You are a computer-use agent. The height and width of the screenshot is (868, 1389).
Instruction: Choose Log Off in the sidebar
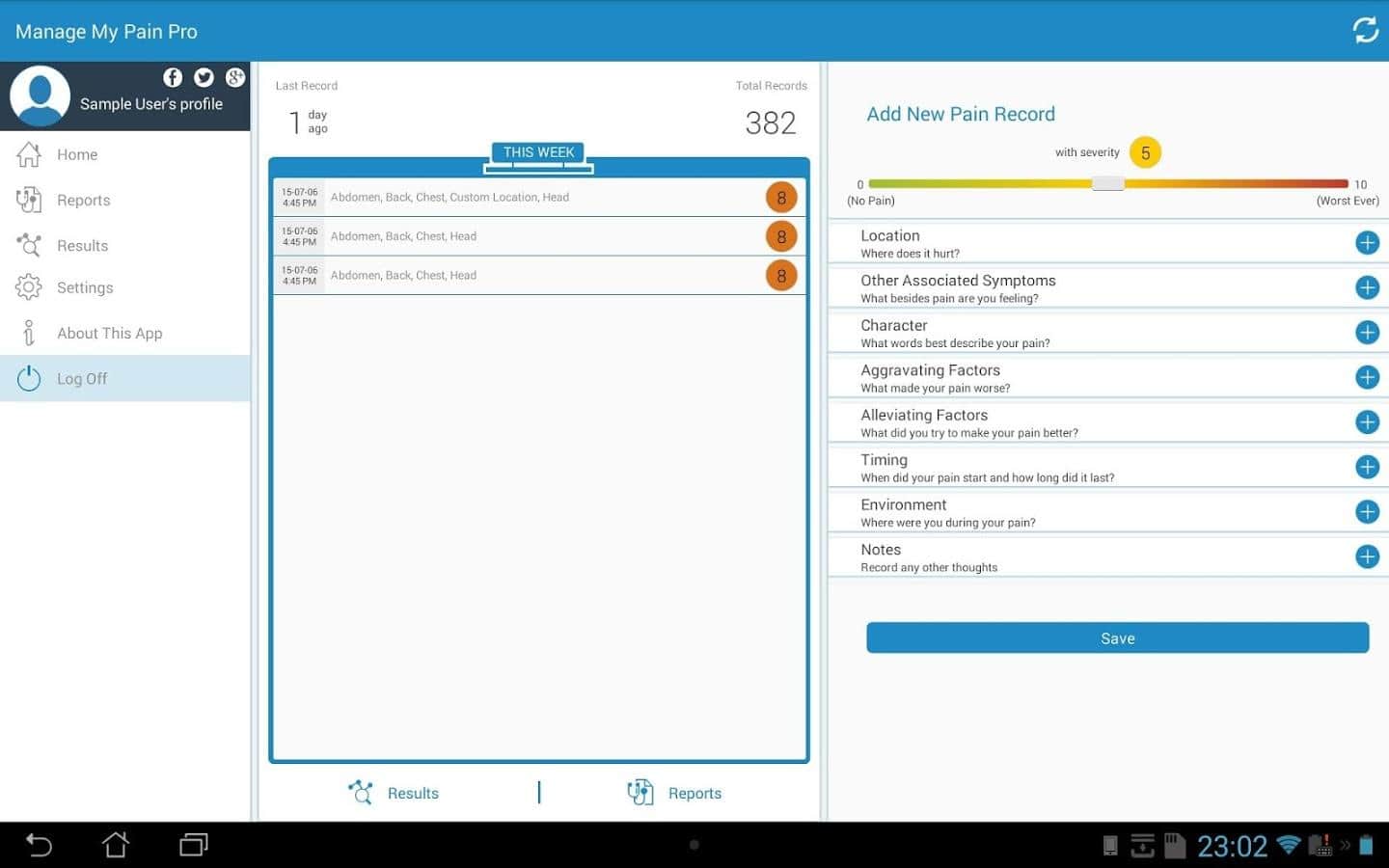coord(82,379)
